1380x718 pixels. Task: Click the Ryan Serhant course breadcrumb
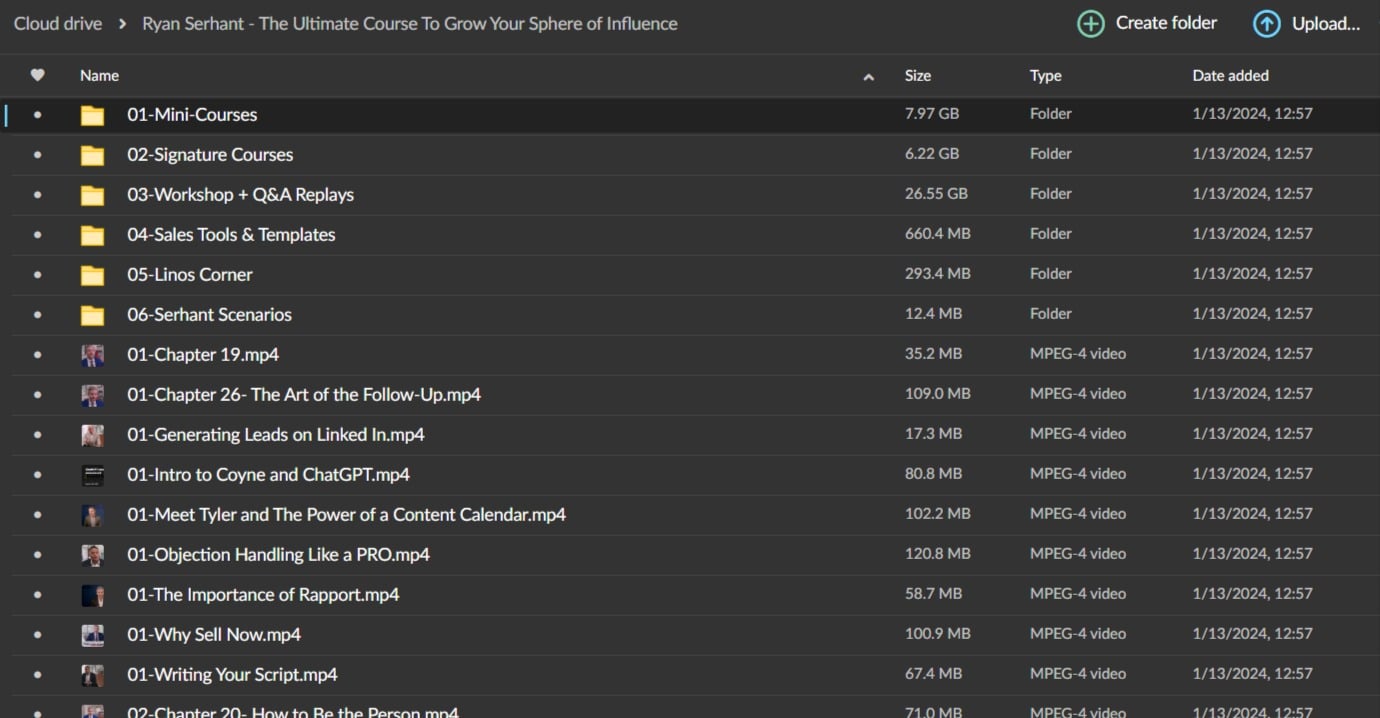click(409, 24)
